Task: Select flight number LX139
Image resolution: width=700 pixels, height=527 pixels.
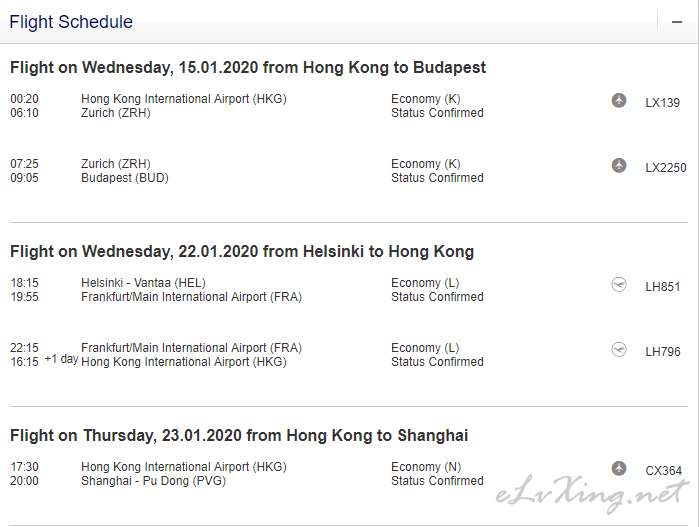Action: coord(662,103)
